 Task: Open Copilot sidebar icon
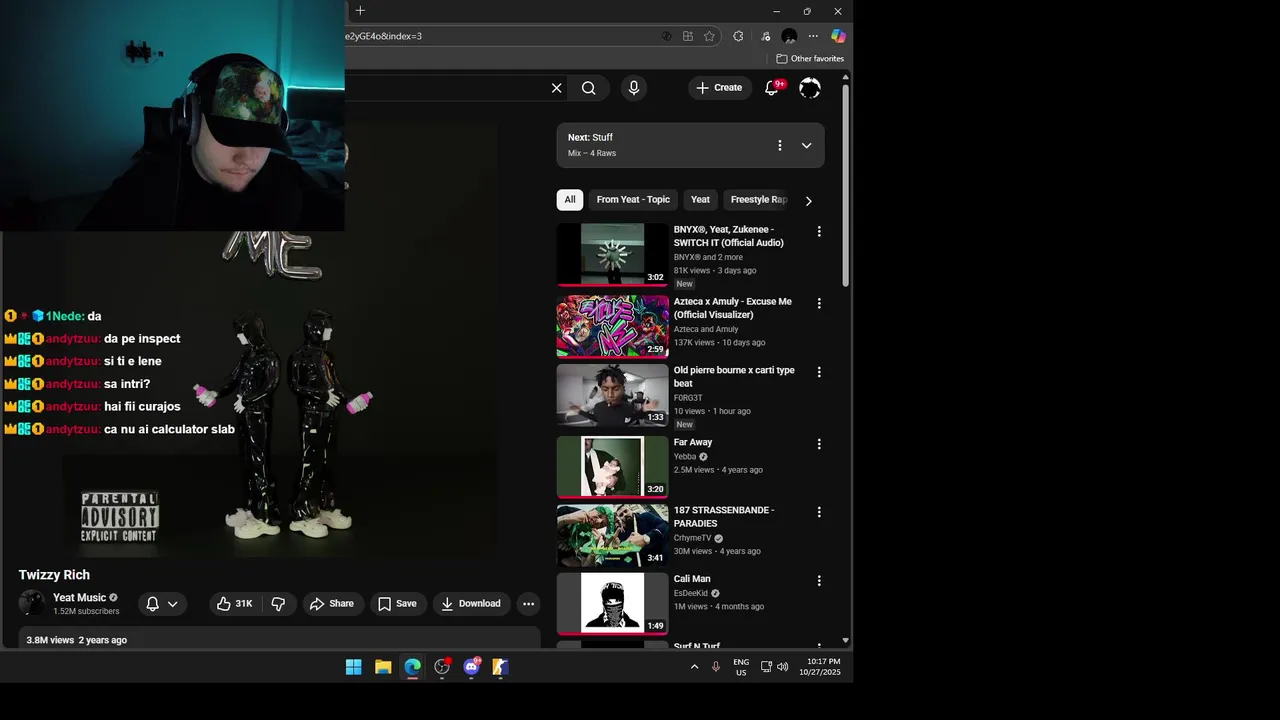[x=838, y=36]
